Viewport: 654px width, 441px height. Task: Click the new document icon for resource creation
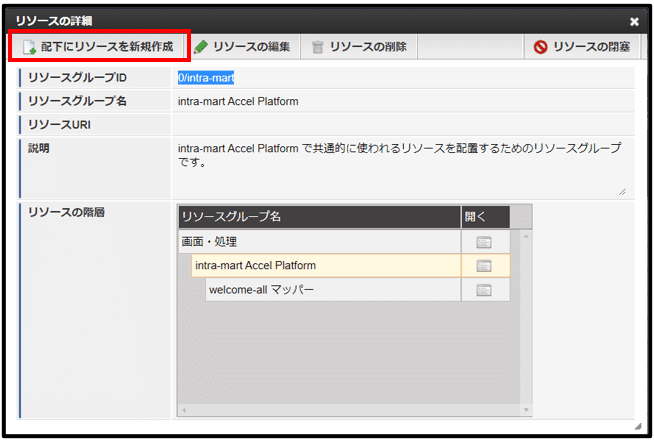point(29,47)
